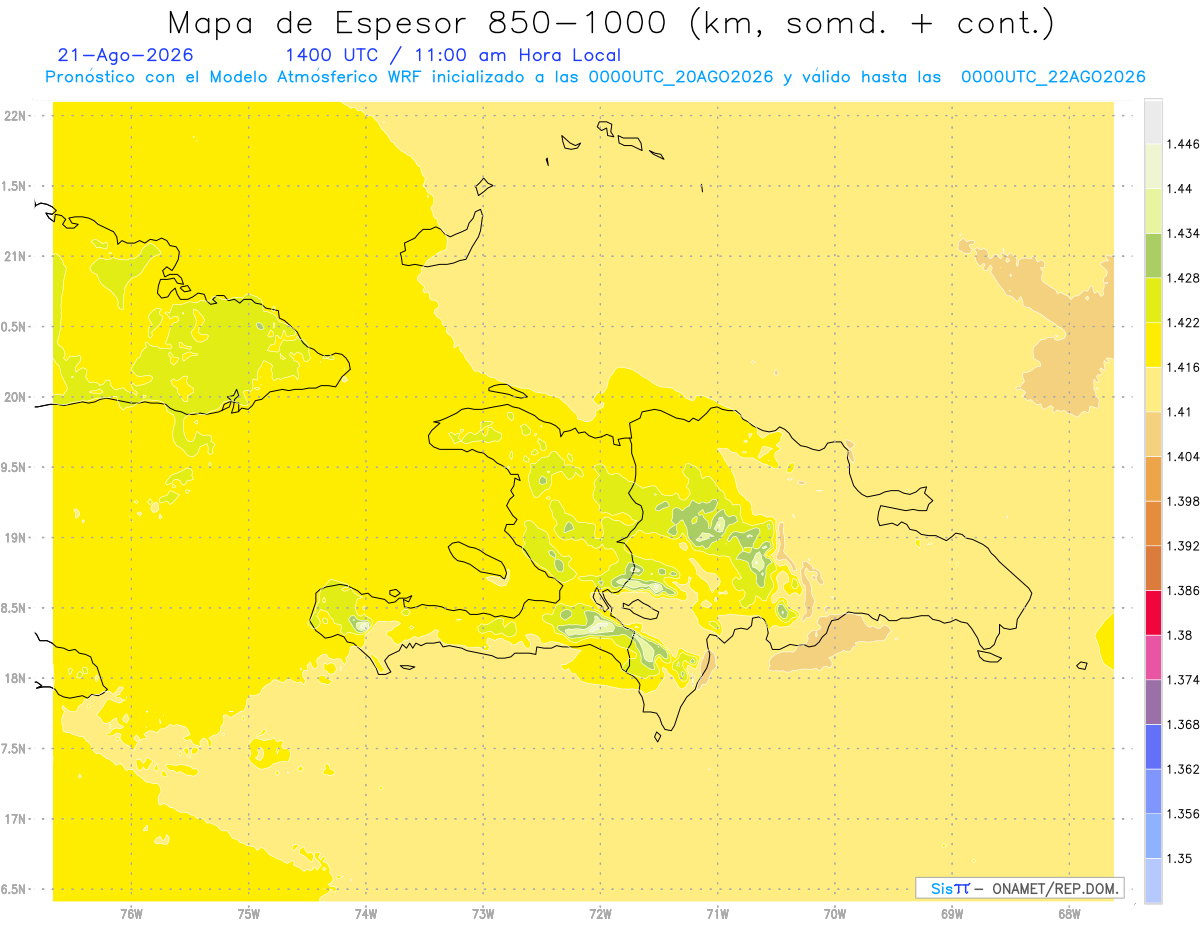Click the legend value 1.434
Viewport: 1200px width, 927px height.
(1182, 233)
